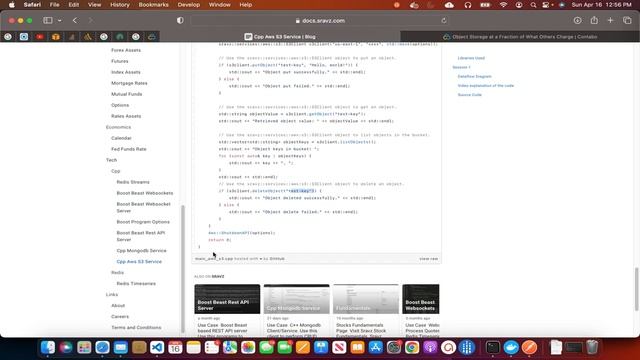Image resolution: width=640 pixels, height=360 pixels.
Task: Open Control Center in menu bar
Action: click(546, 5)
